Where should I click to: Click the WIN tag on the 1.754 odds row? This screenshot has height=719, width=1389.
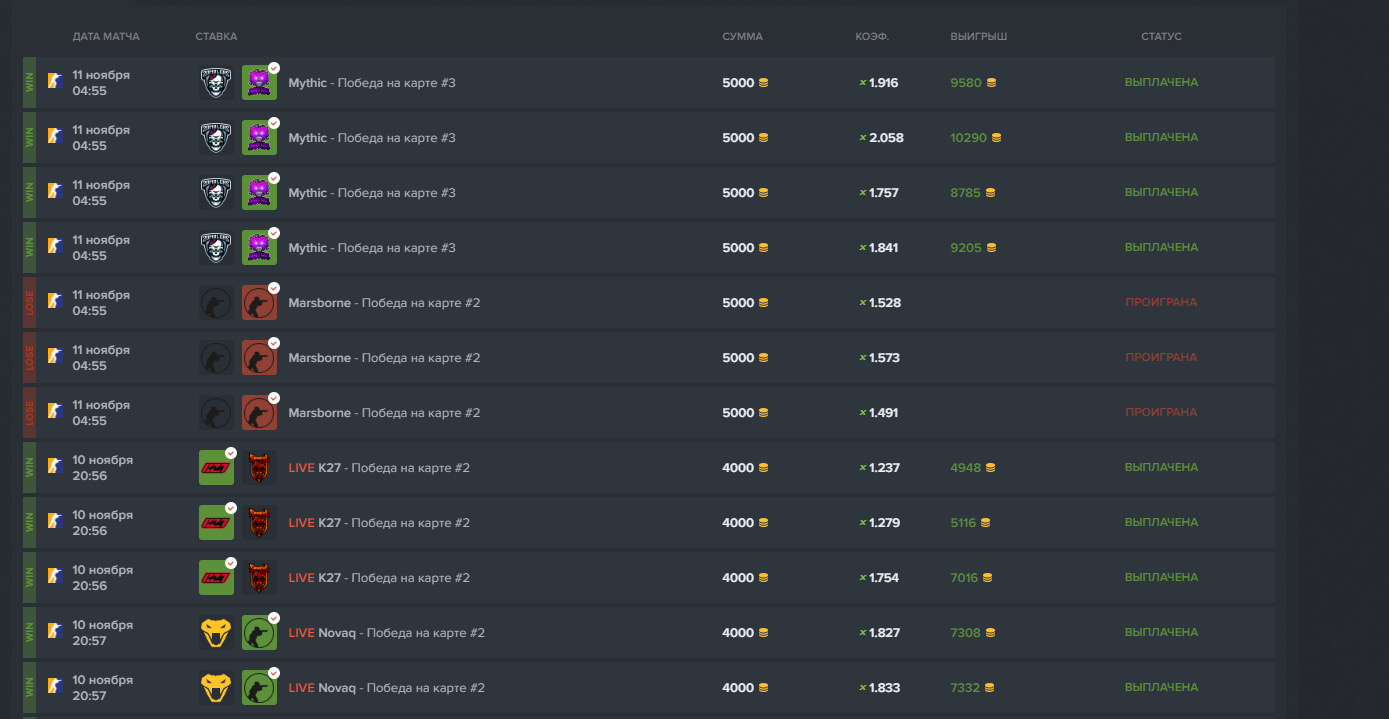pyautogui.click(x=30, y=578)
